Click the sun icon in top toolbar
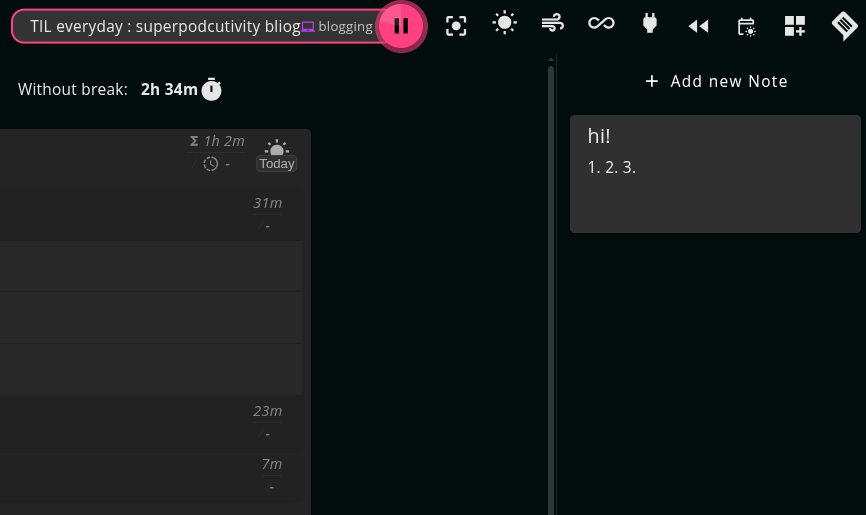The height and width of the screenshot is (515, 866). click(x=504, y=23)
